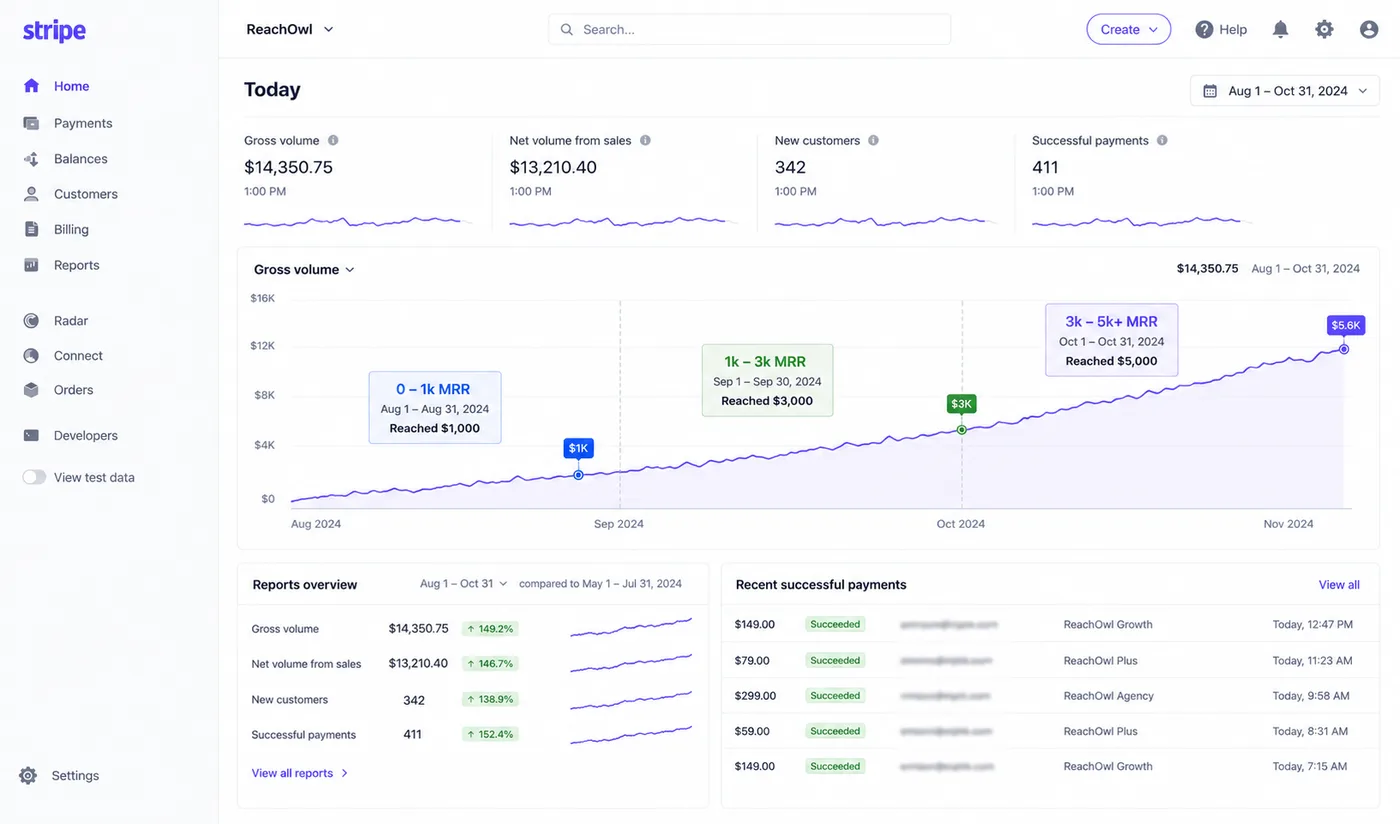1400x824 pixels.
Task: Click the Home house icon in sidebar
Action: [32, 86]
